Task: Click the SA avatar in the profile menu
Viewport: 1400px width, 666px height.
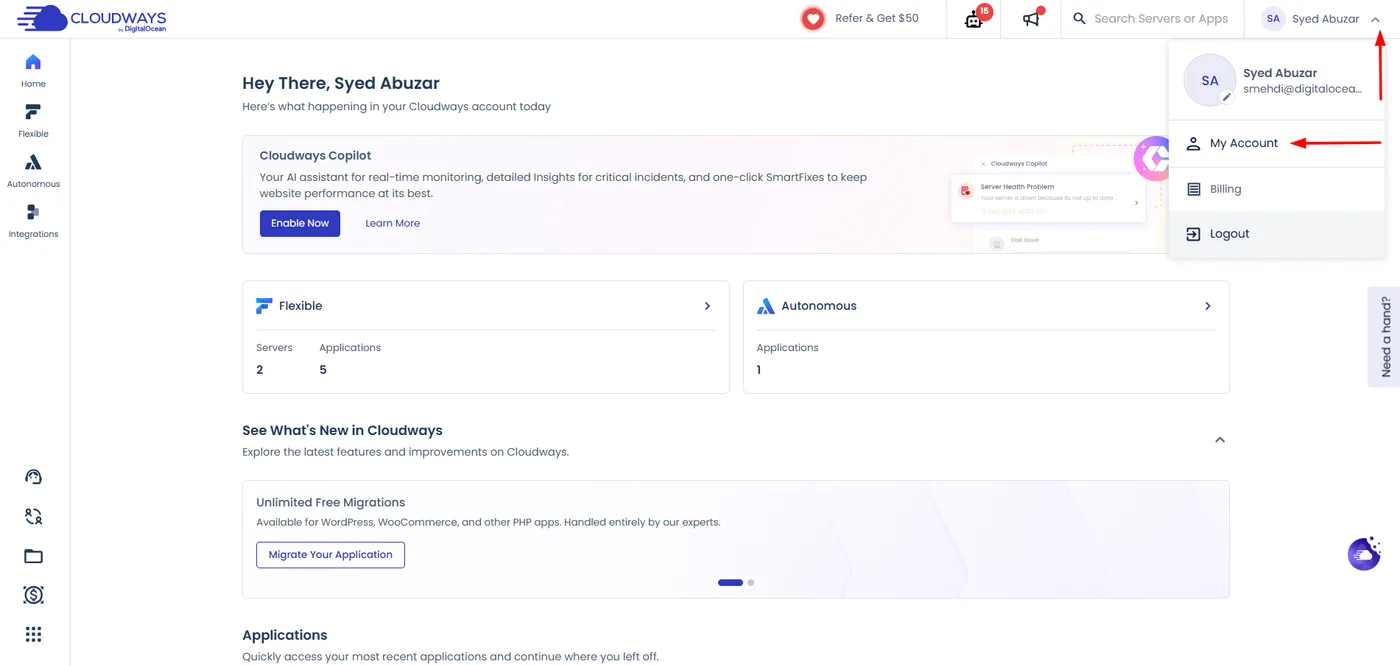Action: coord(1210,80)
